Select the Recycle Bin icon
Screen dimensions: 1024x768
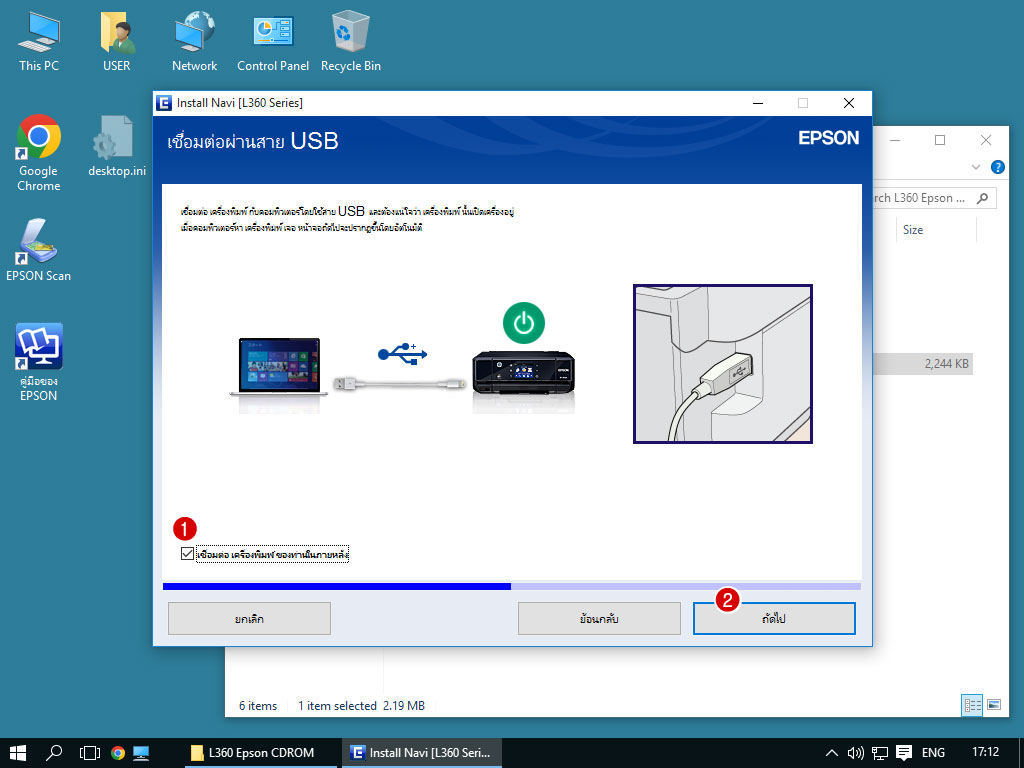[350, 40]
